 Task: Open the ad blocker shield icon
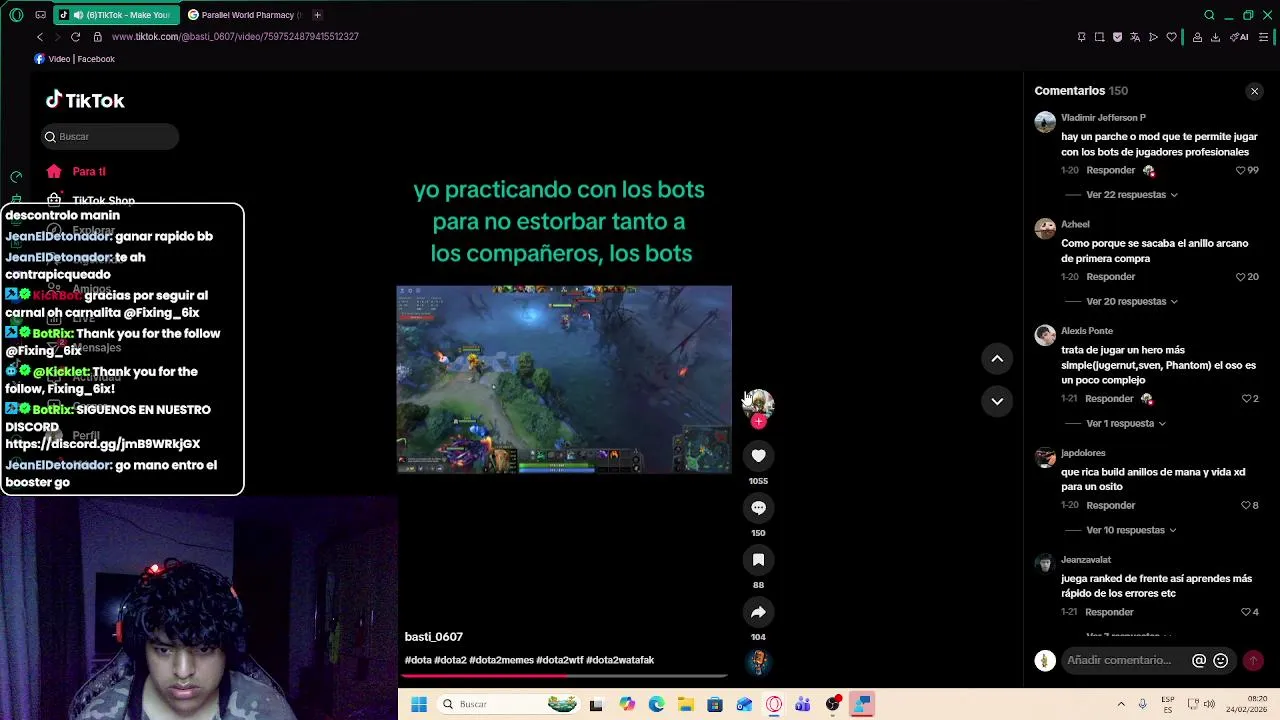coord(1117,37)
